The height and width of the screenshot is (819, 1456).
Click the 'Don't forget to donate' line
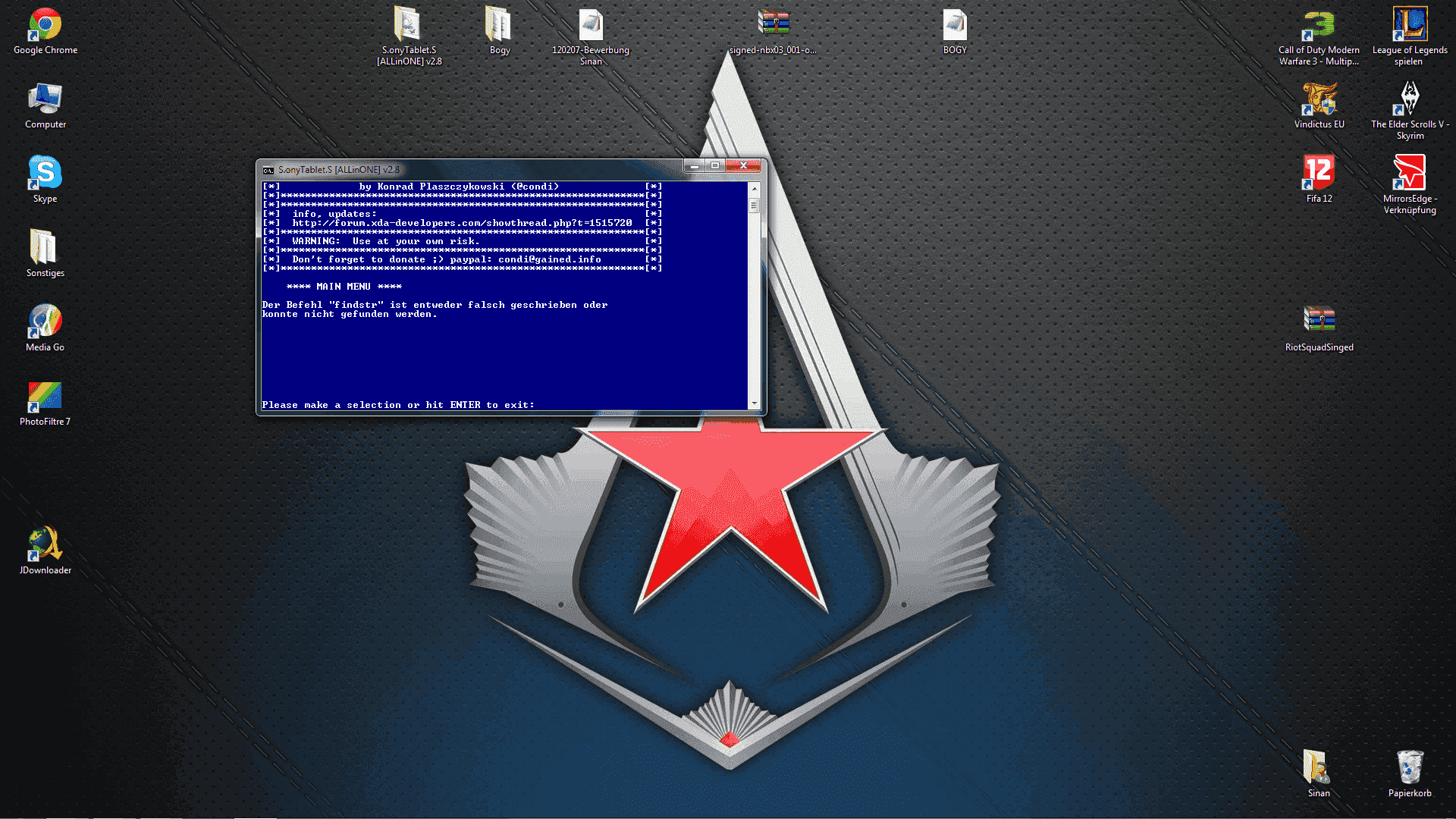tap(447, 259)
